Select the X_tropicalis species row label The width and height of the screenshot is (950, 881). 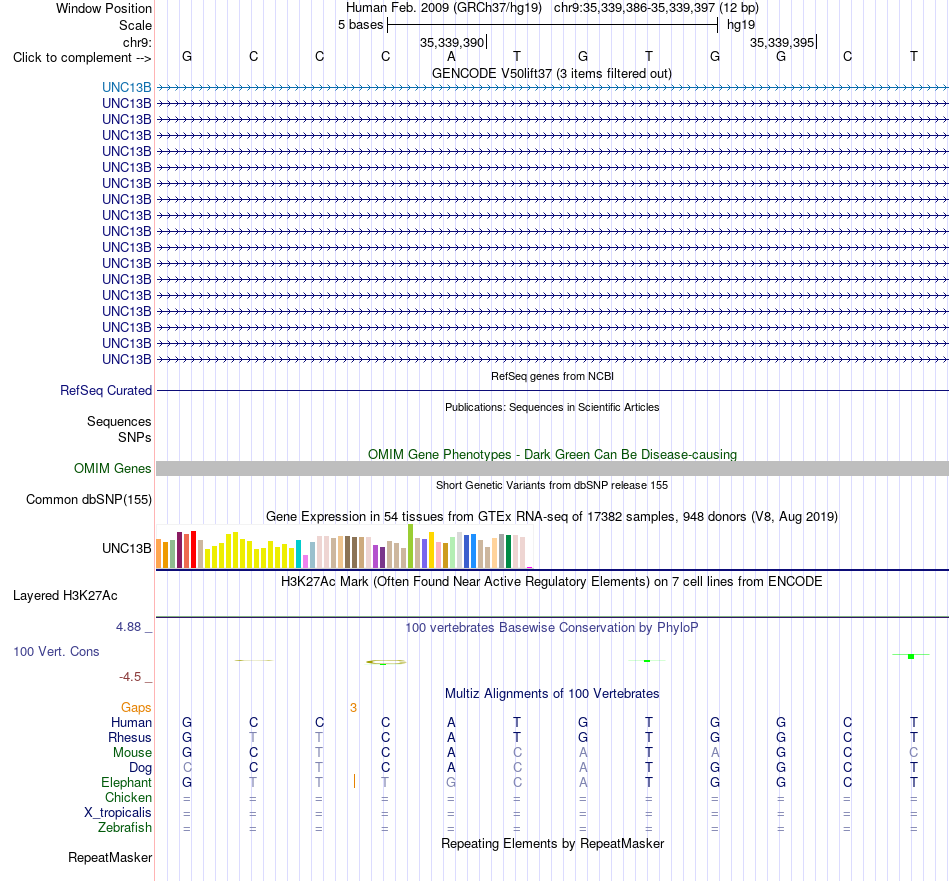(118, 813)
